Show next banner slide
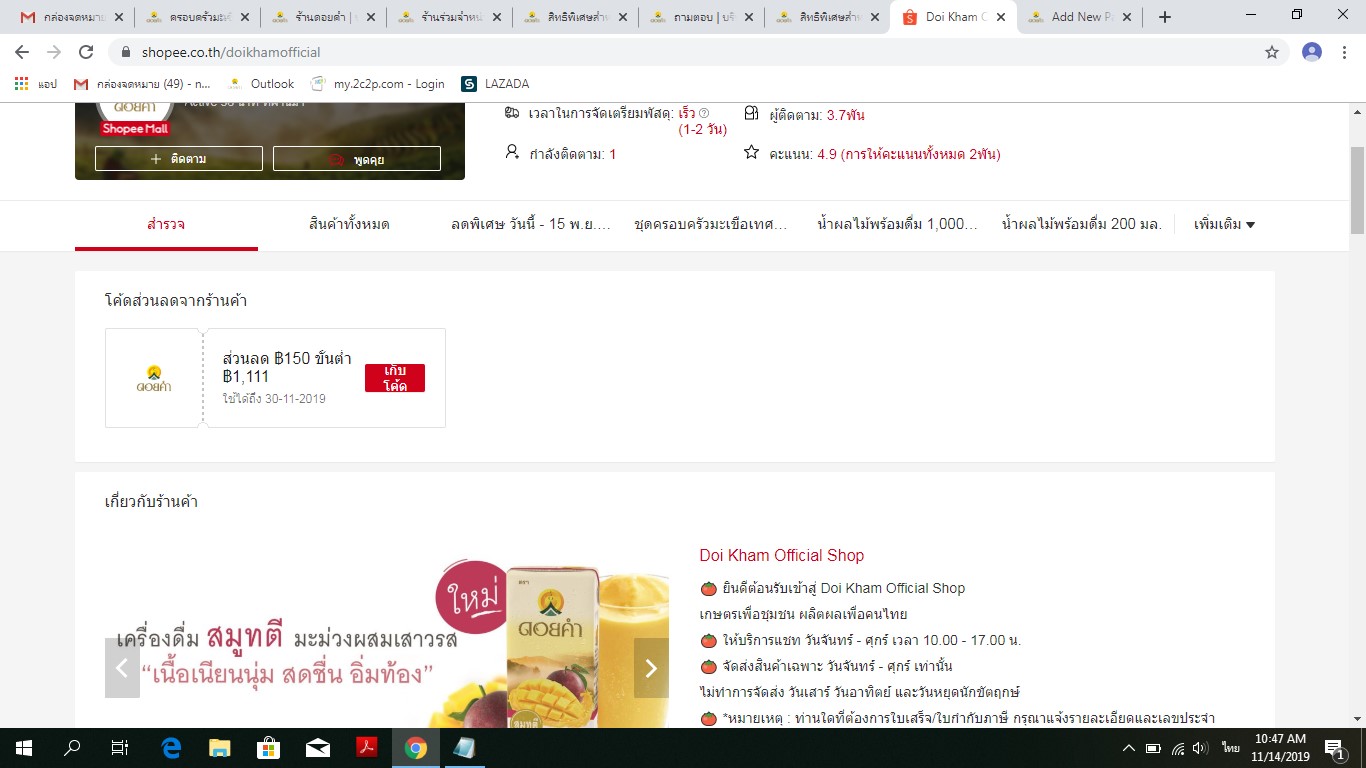1366x768 pixels. coord(651,668)
